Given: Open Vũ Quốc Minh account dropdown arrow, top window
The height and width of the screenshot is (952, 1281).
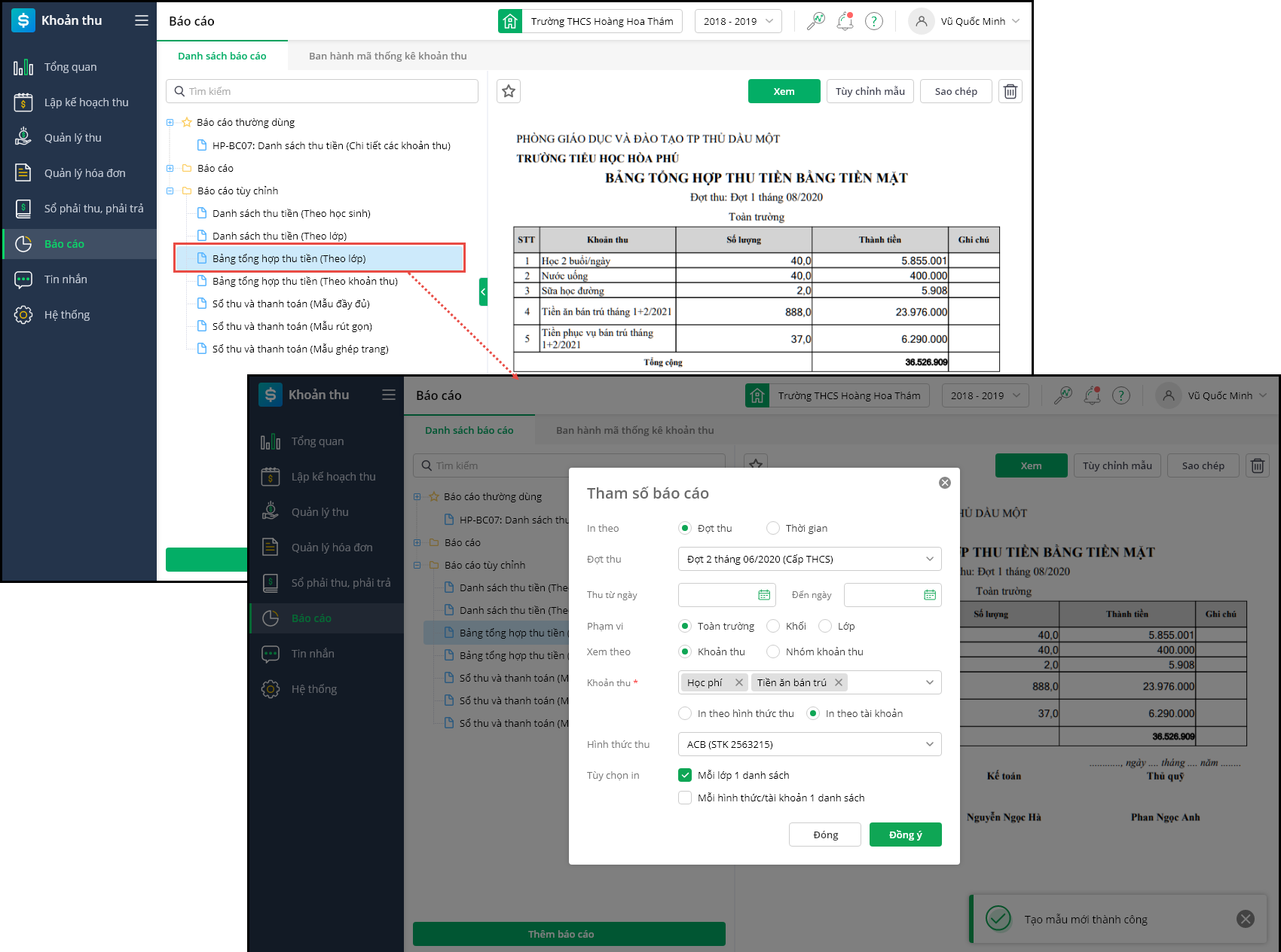Looking at the screenshot, I should coord(1016,21).
